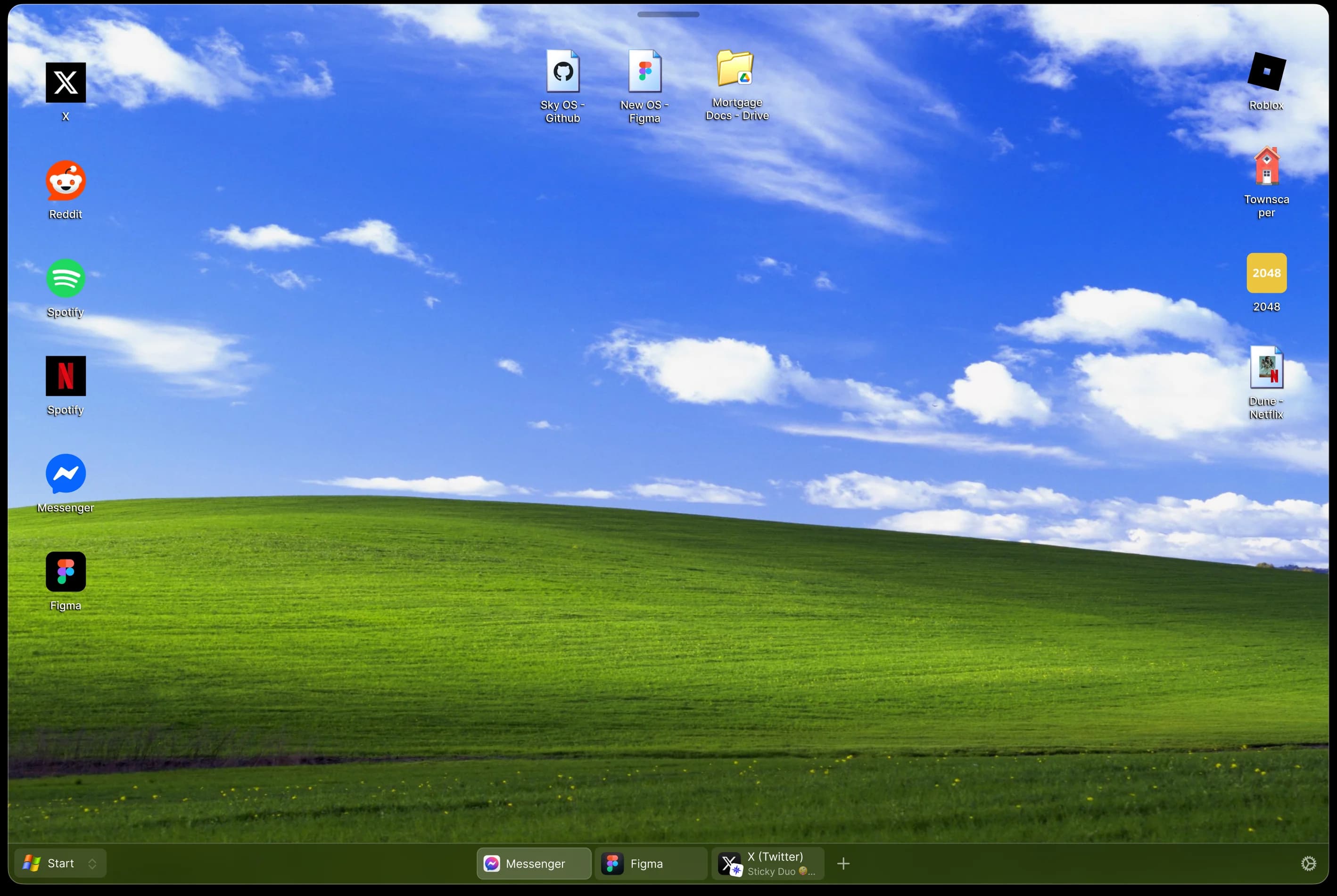
Task: Click the drag handle at the screen top
Action: 668,14
